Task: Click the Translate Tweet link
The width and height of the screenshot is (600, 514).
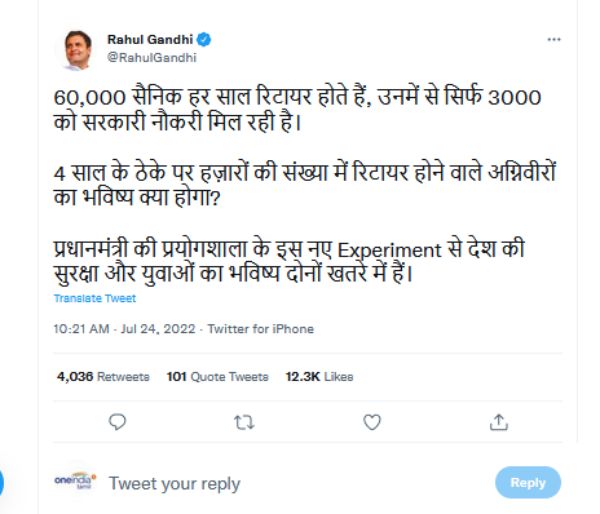Action: pos(95,298)
